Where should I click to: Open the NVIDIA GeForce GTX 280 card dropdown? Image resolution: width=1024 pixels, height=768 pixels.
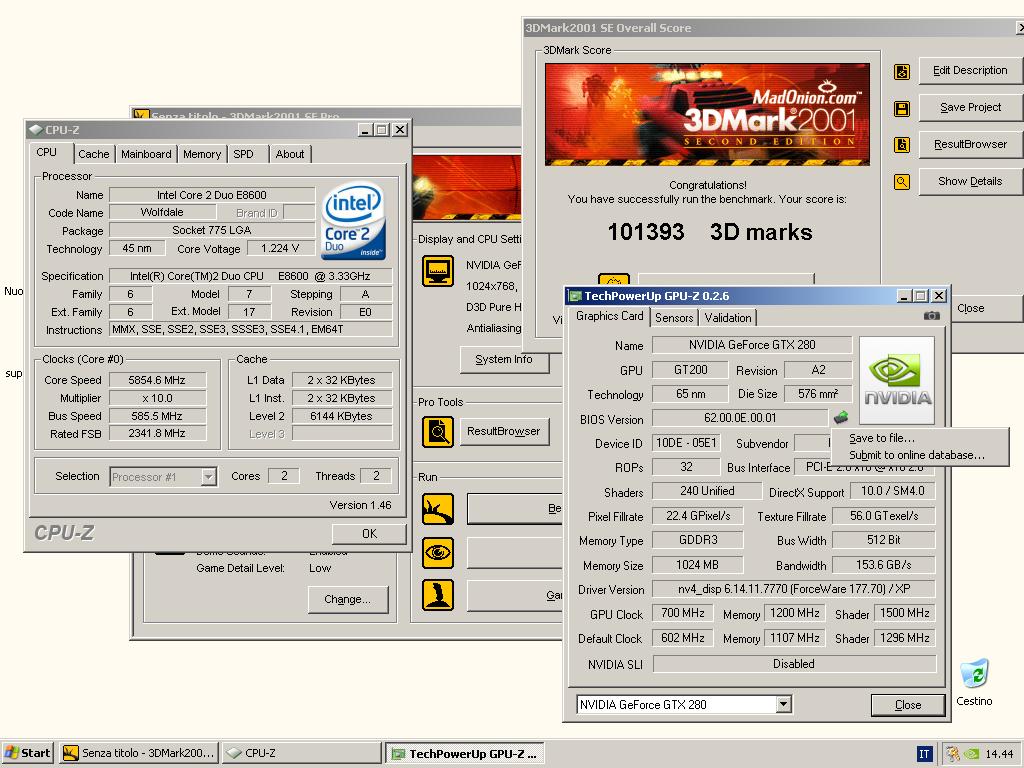tap(783, 705)
